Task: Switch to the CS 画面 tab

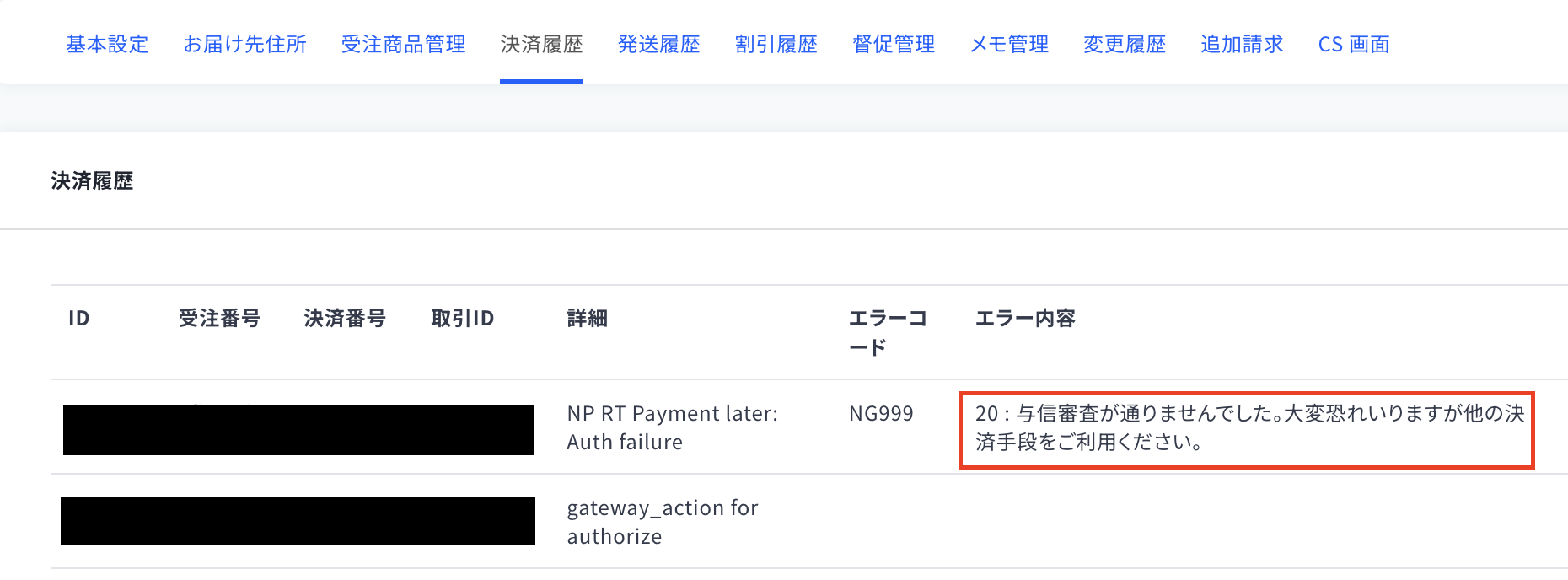Action: tap(1353, 44)
